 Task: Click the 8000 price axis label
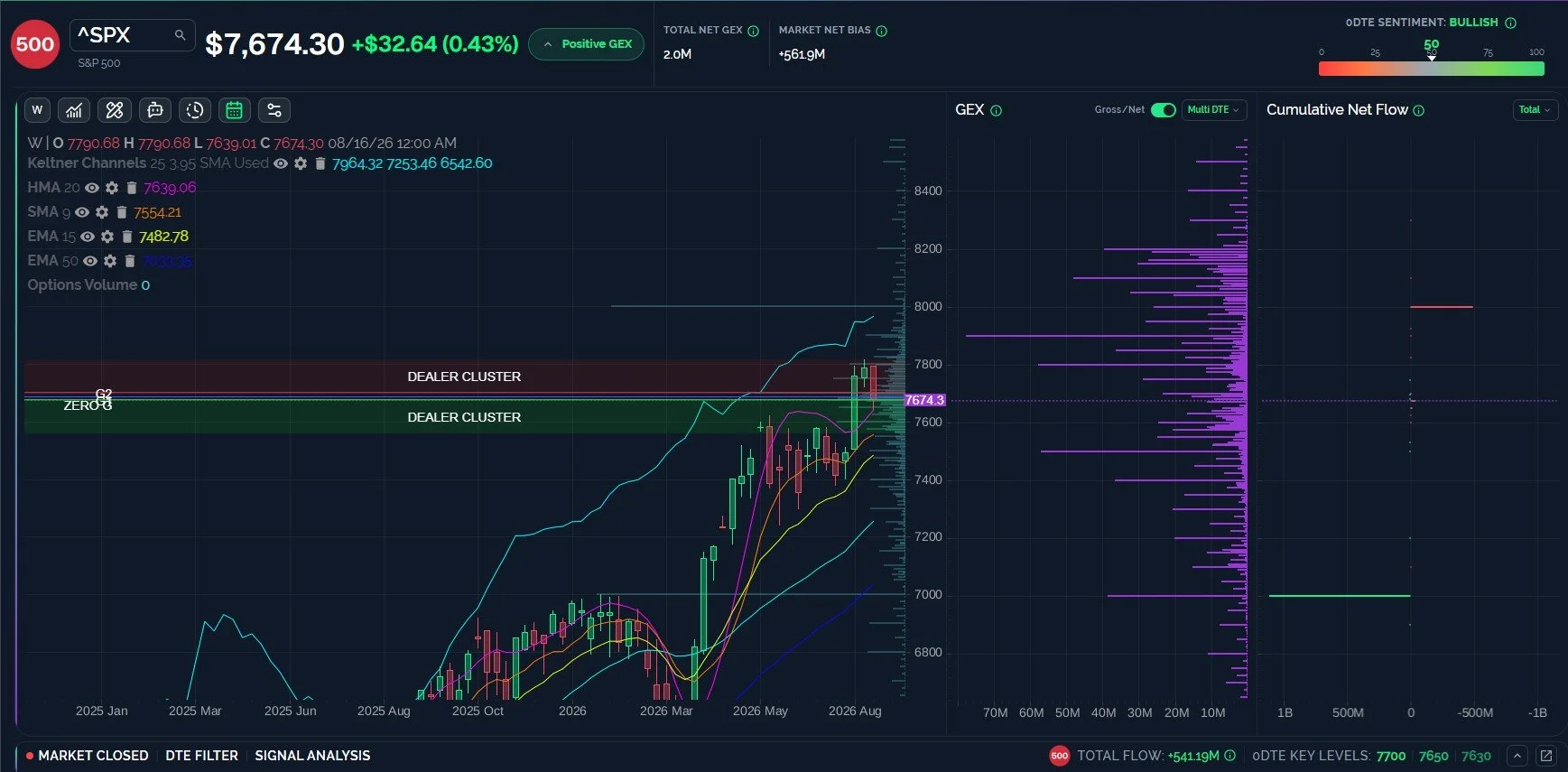[x=928, y=307]
